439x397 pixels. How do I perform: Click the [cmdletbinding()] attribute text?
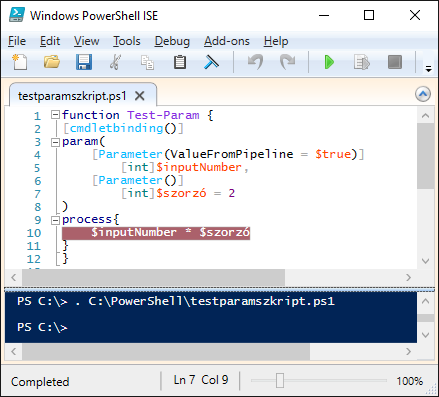click(x=123, y=128)
